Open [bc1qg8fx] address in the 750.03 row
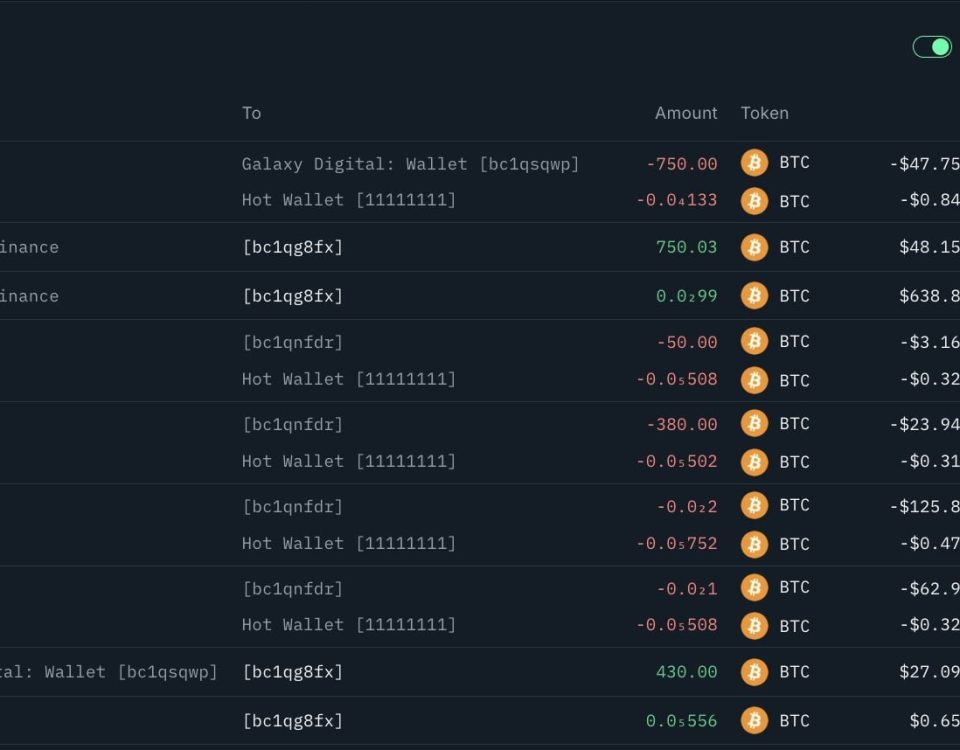 click(293, 247)
